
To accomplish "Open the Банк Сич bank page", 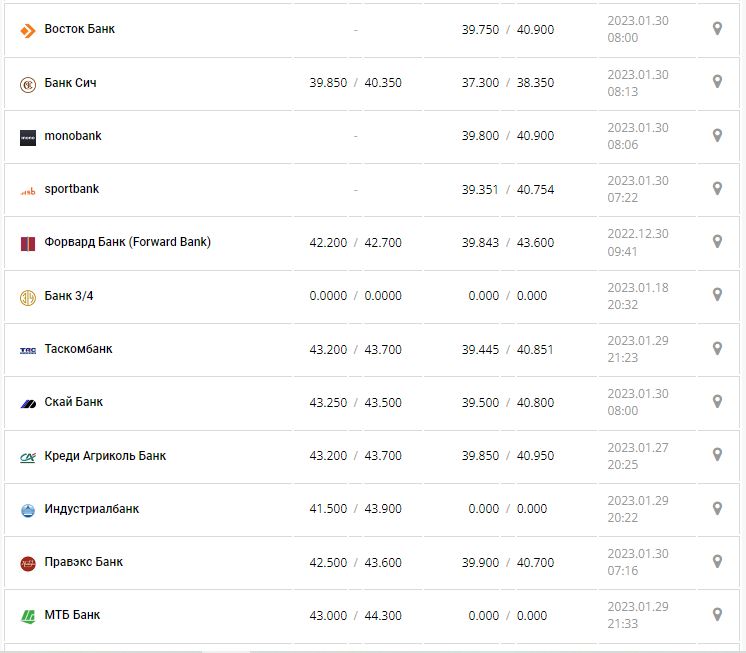I will coord(70,83).
